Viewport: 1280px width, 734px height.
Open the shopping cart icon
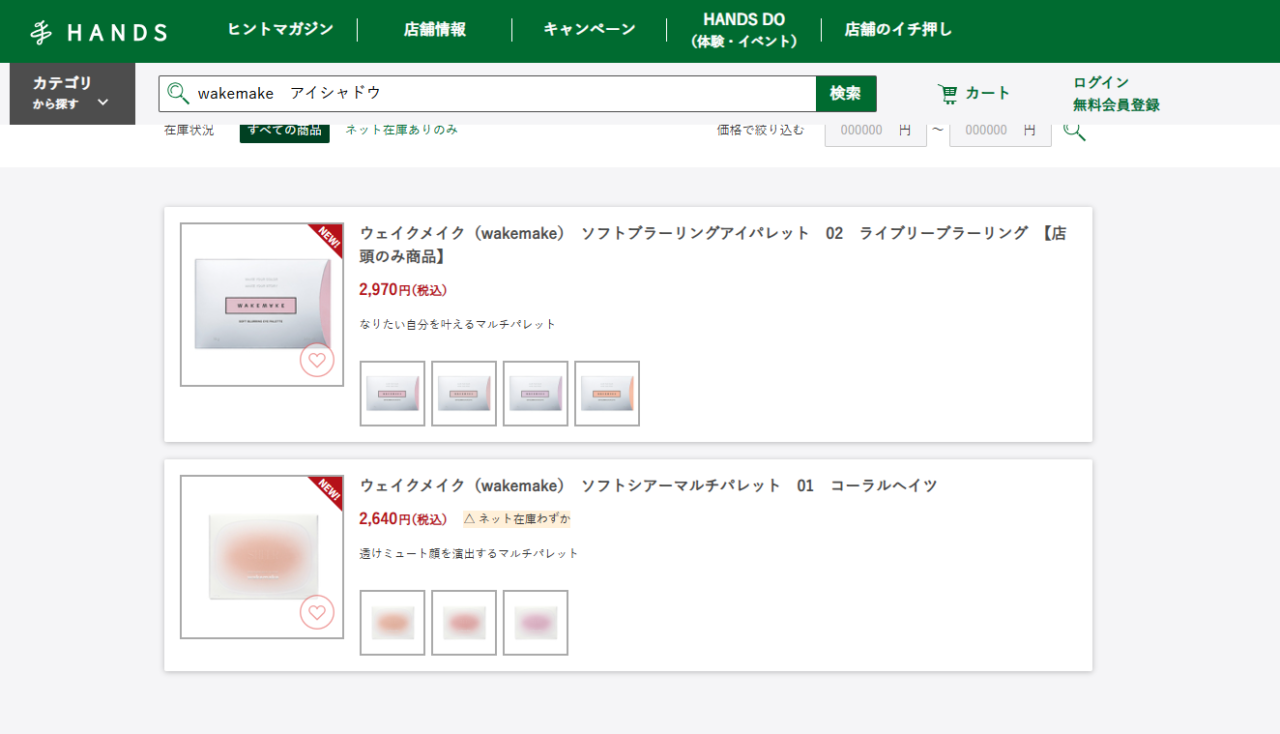pos(947,94)
